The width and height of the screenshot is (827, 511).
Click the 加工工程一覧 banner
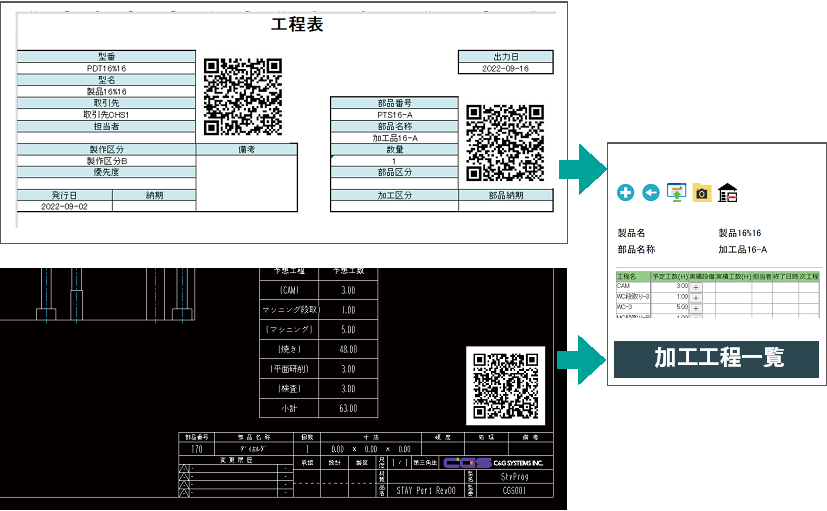coord(716,359)
